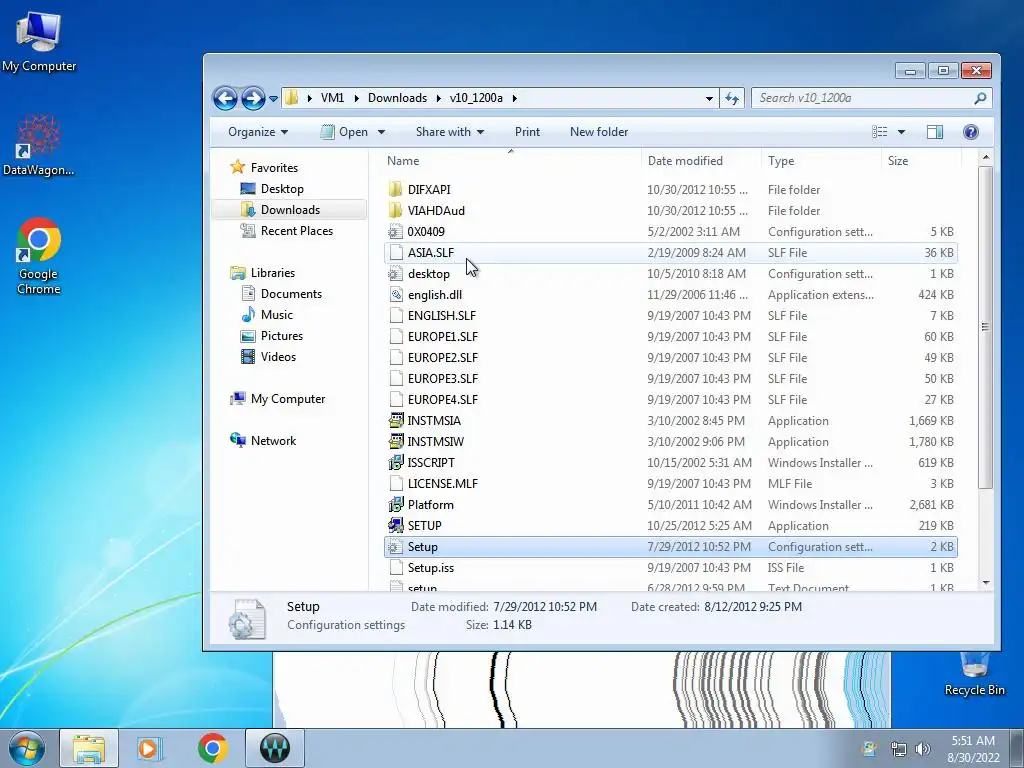
Task: Select the Platform installer package icon
Action: click(x=395, y=505)
